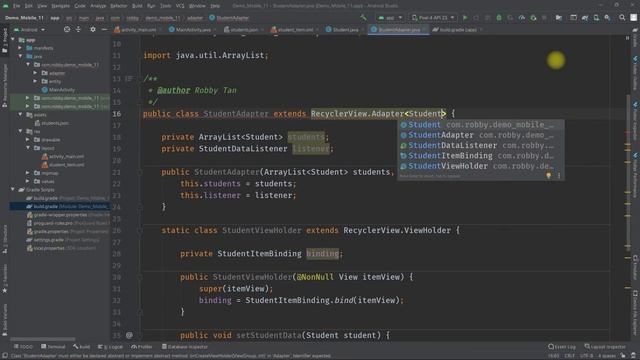Open completion popup three-dot options
The image size is (640, 360).
[x=559, y=176]
